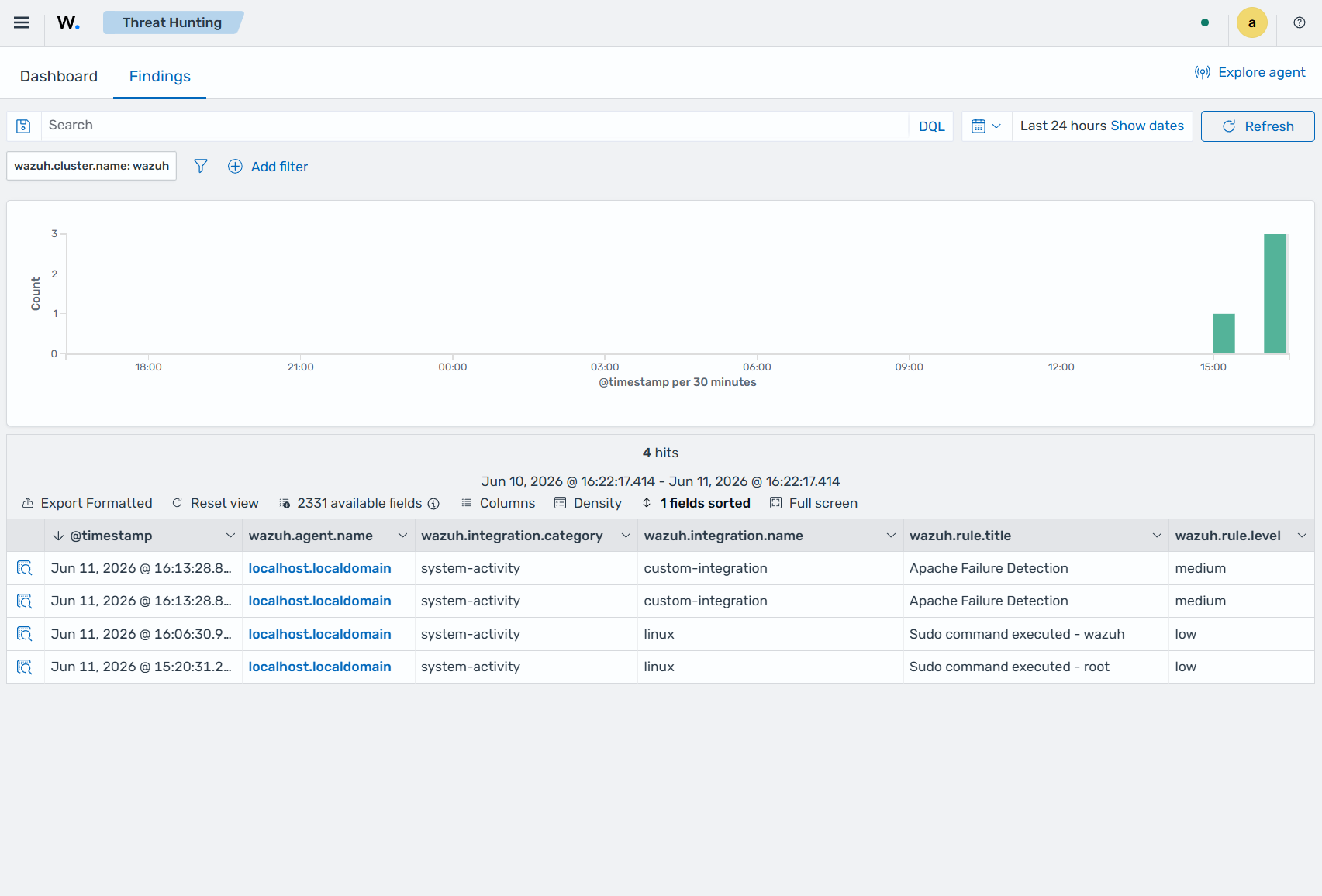Expand wazuh.agent.name column header menu
Image resolution: width=1322 pixels, height=896 pixels.
pos(402,536)
